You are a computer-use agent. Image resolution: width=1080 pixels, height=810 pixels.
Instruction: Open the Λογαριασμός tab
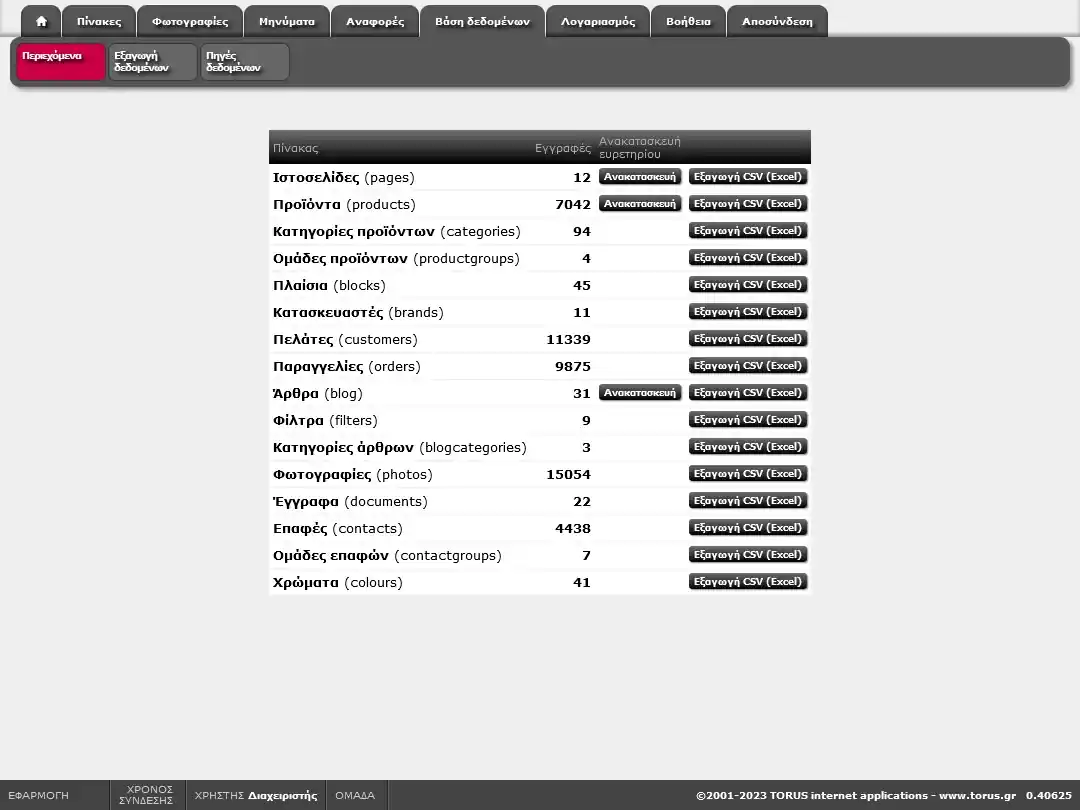click(598, 21)
